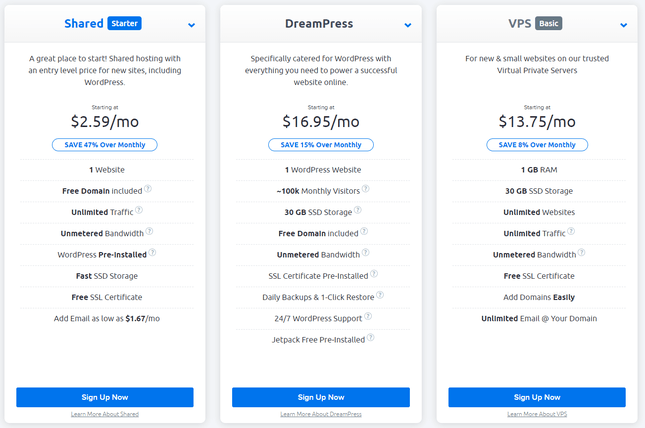Click the Shared plan title
This screenshot has width=645, height=428.
84,23
